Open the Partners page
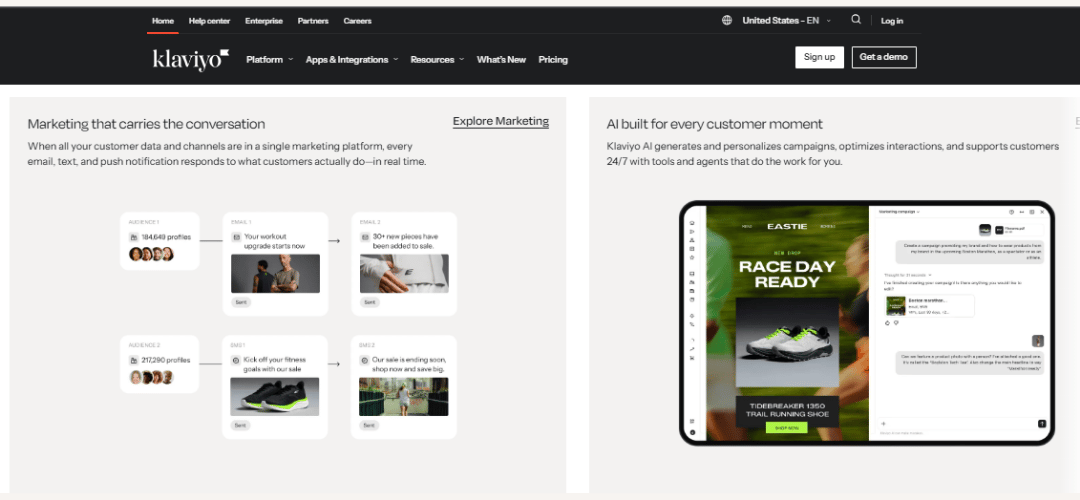 pos(313,21)
